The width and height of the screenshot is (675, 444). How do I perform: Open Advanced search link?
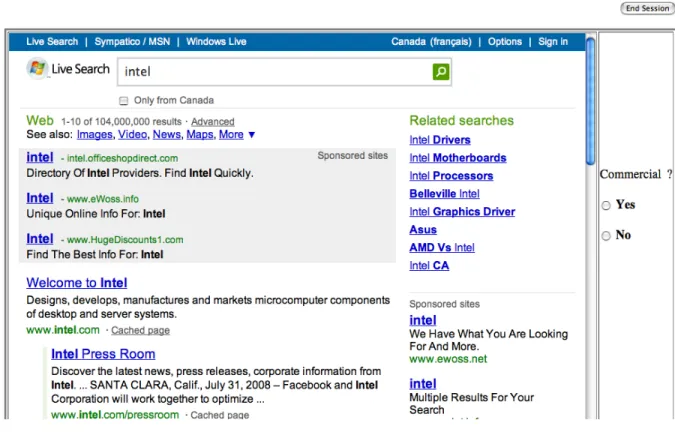pyautogui.click(x=213, y=122)
